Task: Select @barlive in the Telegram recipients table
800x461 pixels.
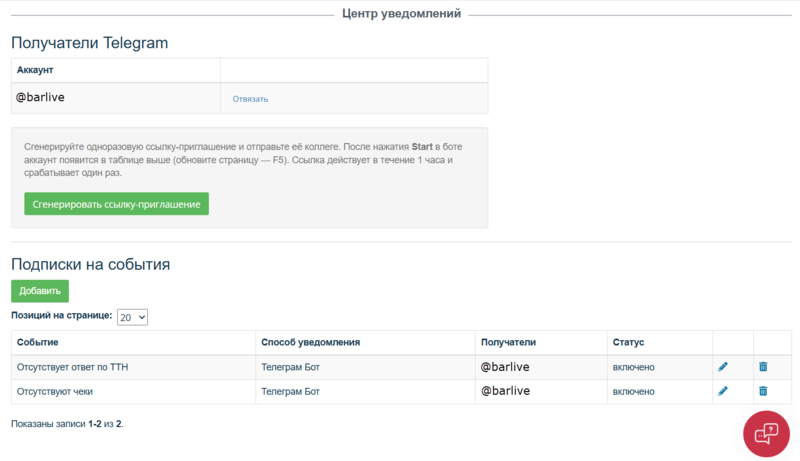Action: click(40, 97)
